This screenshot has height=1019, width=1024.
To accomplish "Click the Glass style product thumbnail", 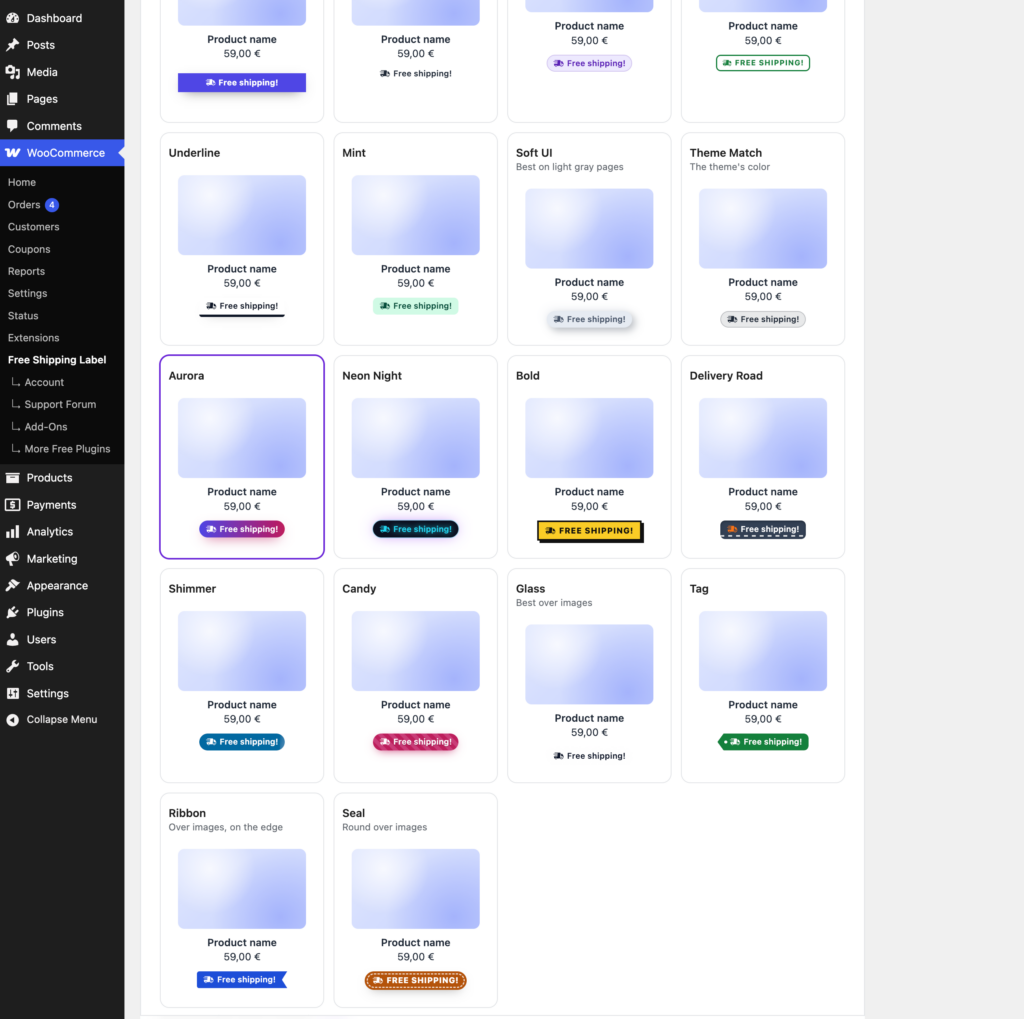I will pos(589,664).
